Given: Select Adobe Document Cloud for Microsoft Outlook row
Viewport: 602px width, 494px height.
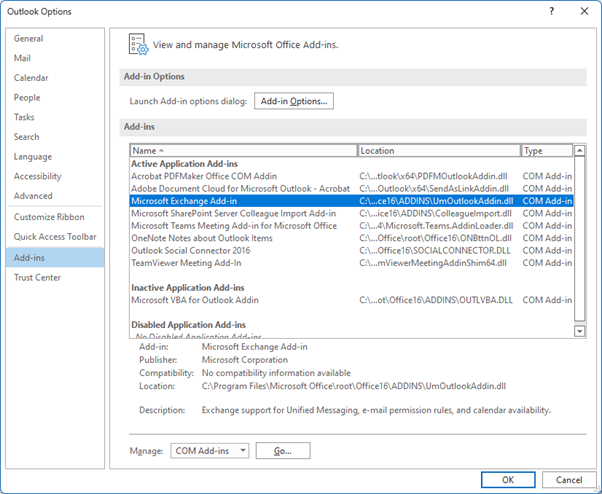Looking at the screenshot, I should click(x=351, y=188).
